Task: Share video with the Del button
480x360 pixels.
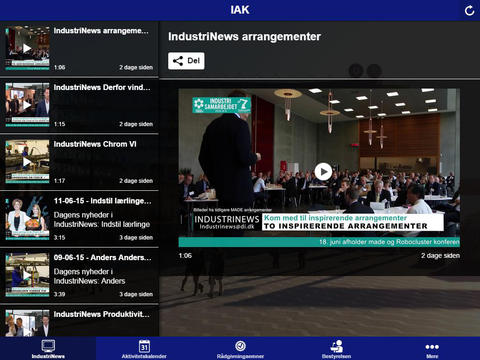Action: click(x=186, y=61)
